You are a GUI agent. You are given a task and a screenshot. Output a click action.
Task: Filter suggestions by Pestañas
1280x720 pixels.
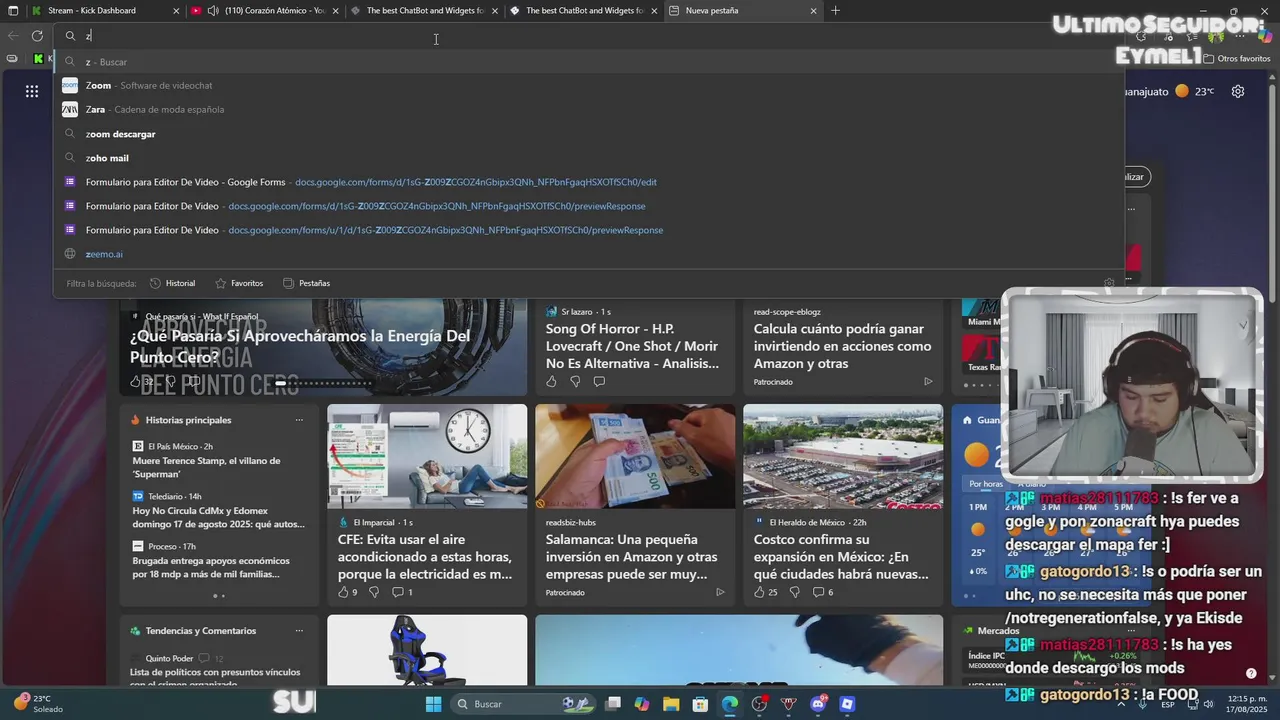click(x=306, y=283)
